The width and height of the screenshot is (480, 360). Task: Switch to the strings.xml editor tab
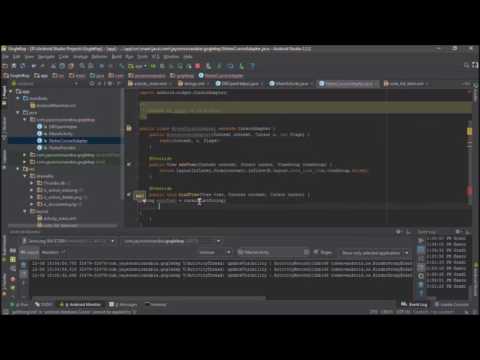(x=194, y=84)
